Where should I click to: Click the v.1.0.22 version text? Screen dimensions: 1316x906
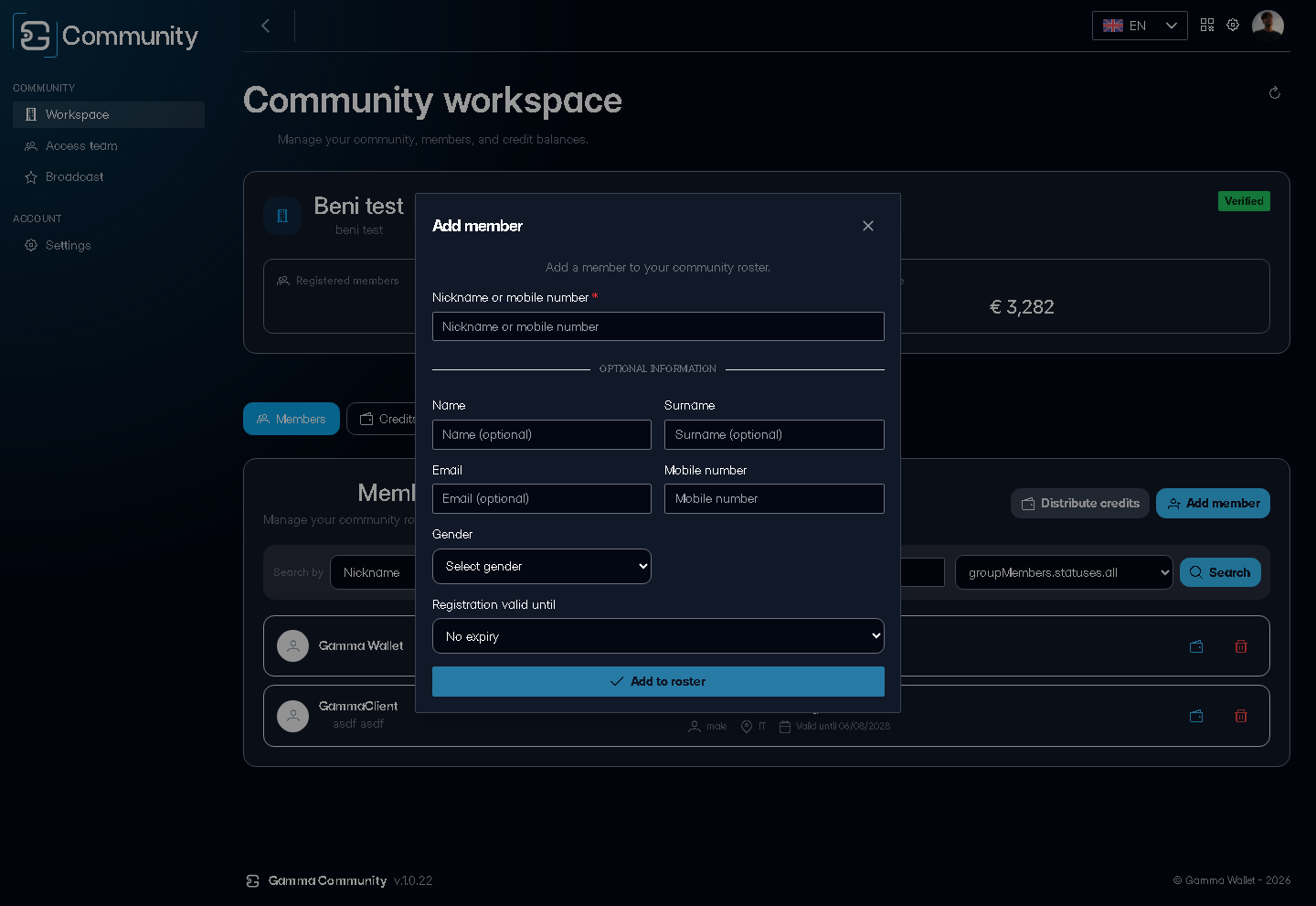point(413,880)
